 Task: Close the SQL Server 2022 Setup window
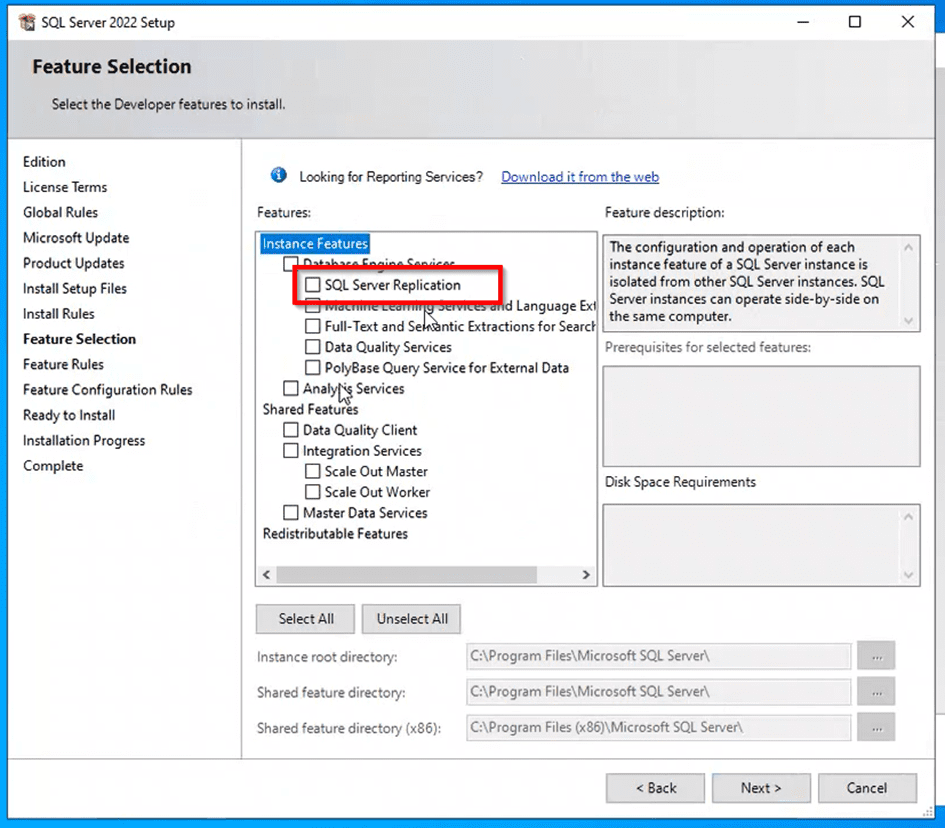coord(908,22)
